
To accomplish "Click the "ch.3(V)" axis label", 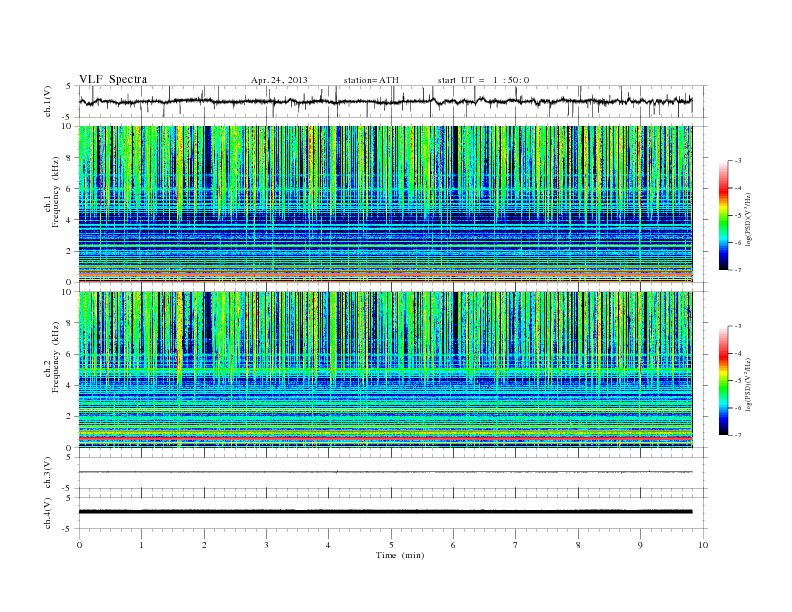I will (47, 473).
